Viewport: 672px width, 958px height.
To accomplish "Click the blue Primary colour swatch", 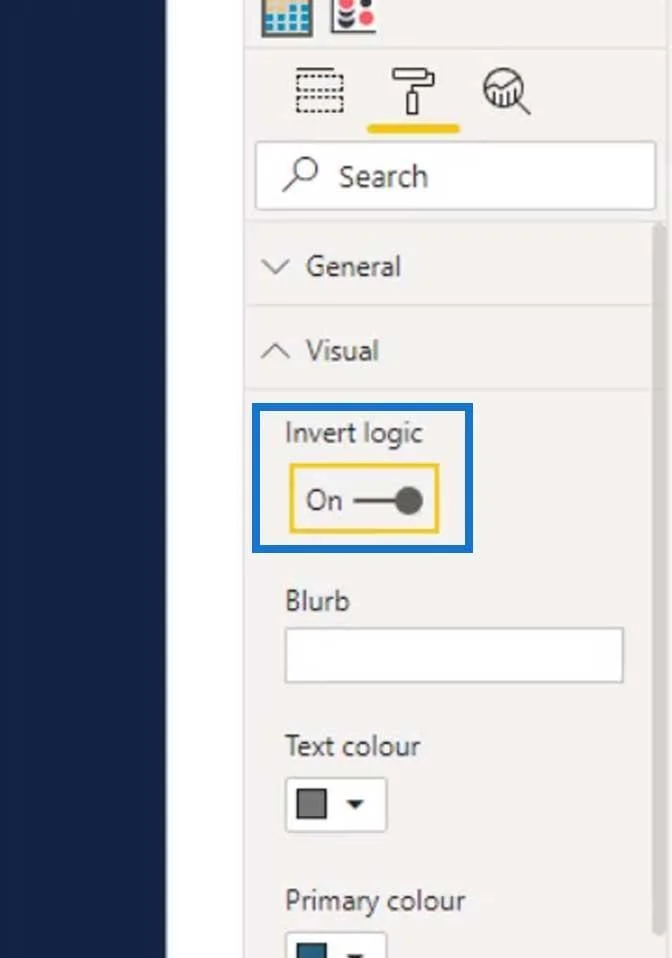I will (x=312, y=951).
